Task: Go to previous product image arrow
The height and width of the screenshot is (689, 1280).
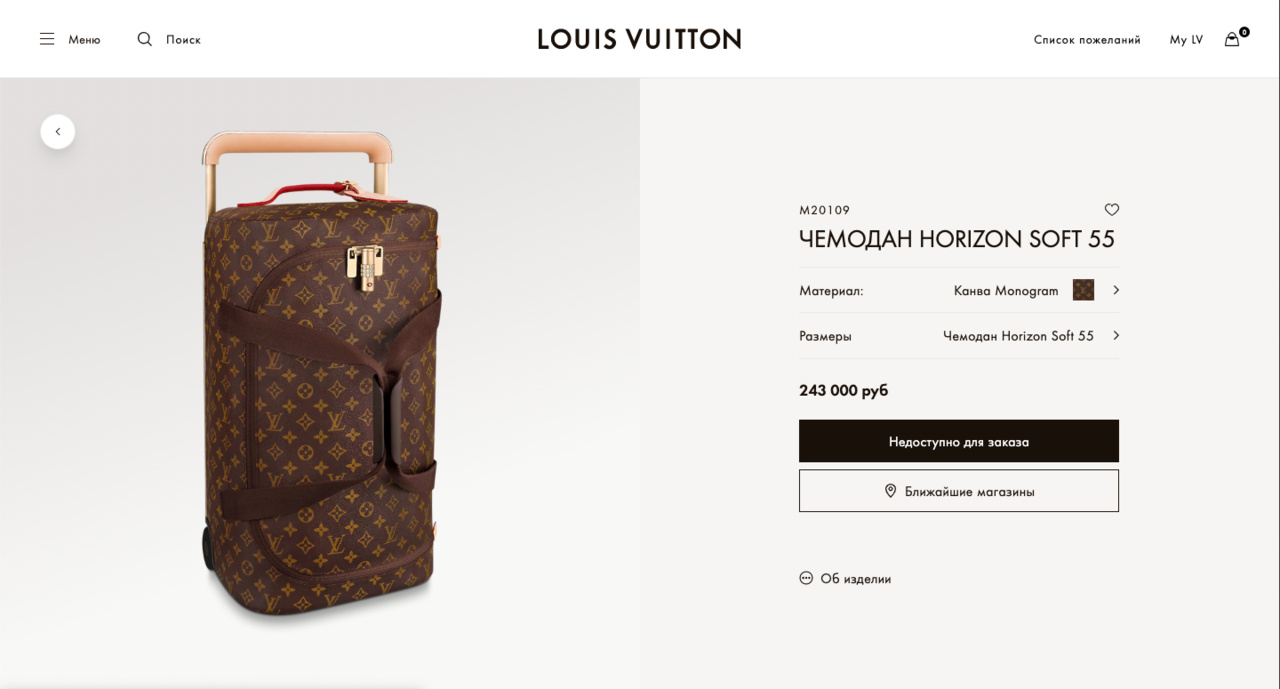Action: tap(58, 132)
